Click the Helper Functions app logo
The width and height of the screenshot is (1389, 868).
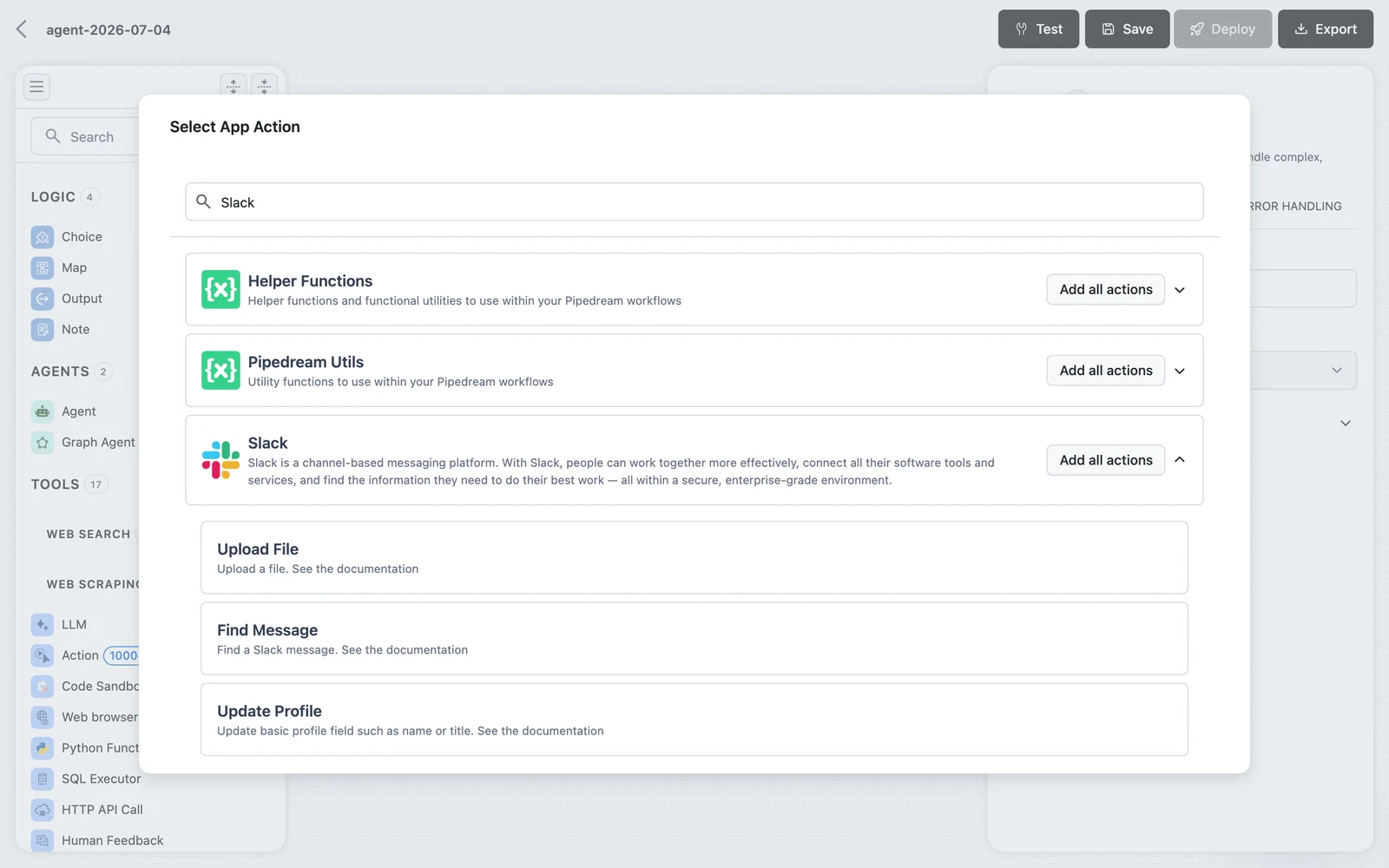221,289
